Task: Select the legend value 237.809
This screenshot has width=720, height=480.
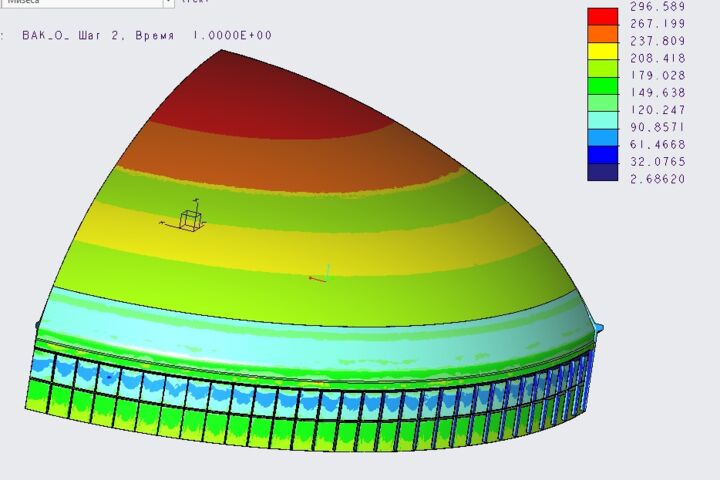Action: tap(658, 41)
